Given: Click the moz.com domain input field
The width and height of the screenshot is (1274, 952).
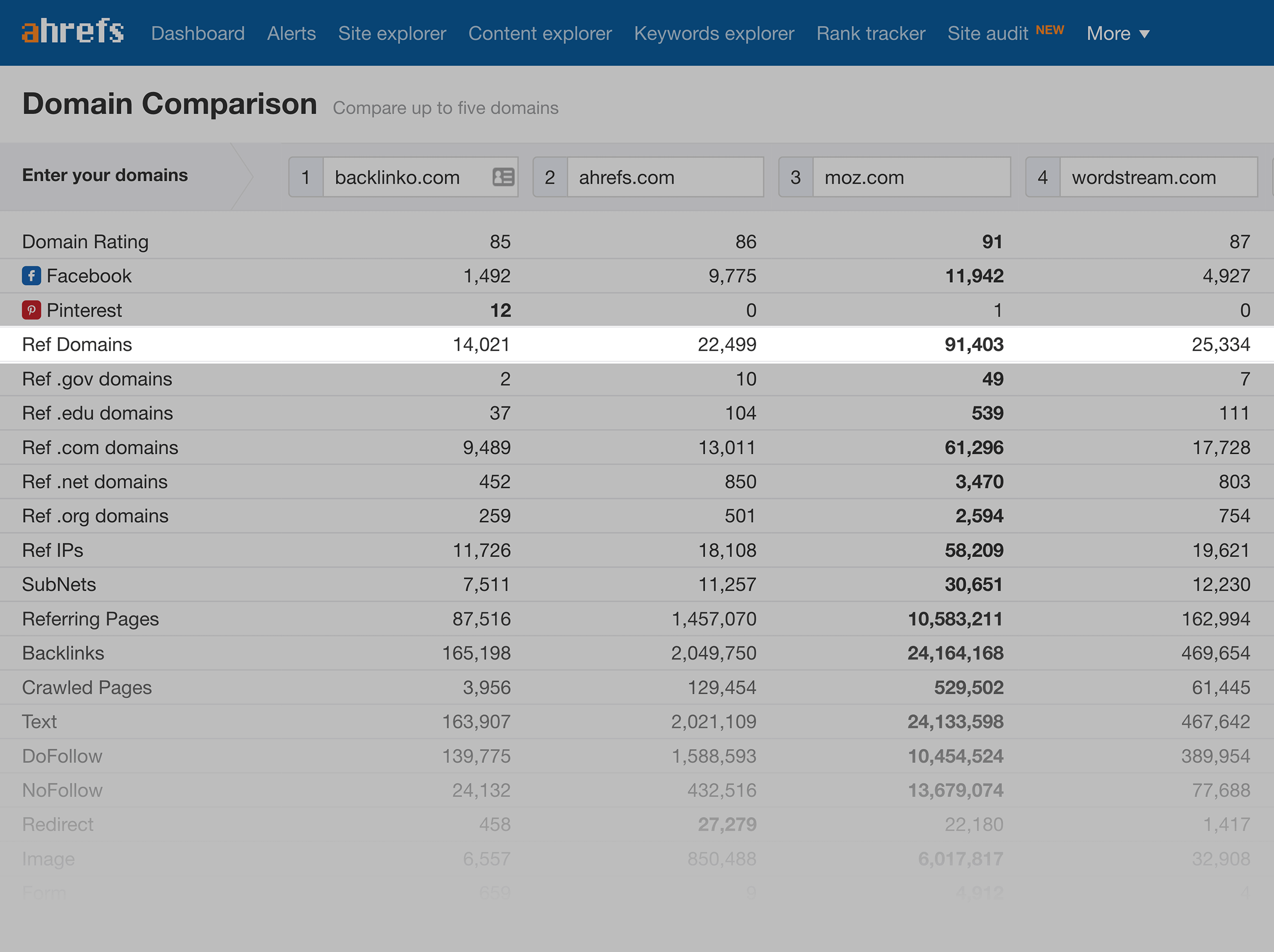Looking at the screenshot, I should pyautogui.click(x=911, y=177).
